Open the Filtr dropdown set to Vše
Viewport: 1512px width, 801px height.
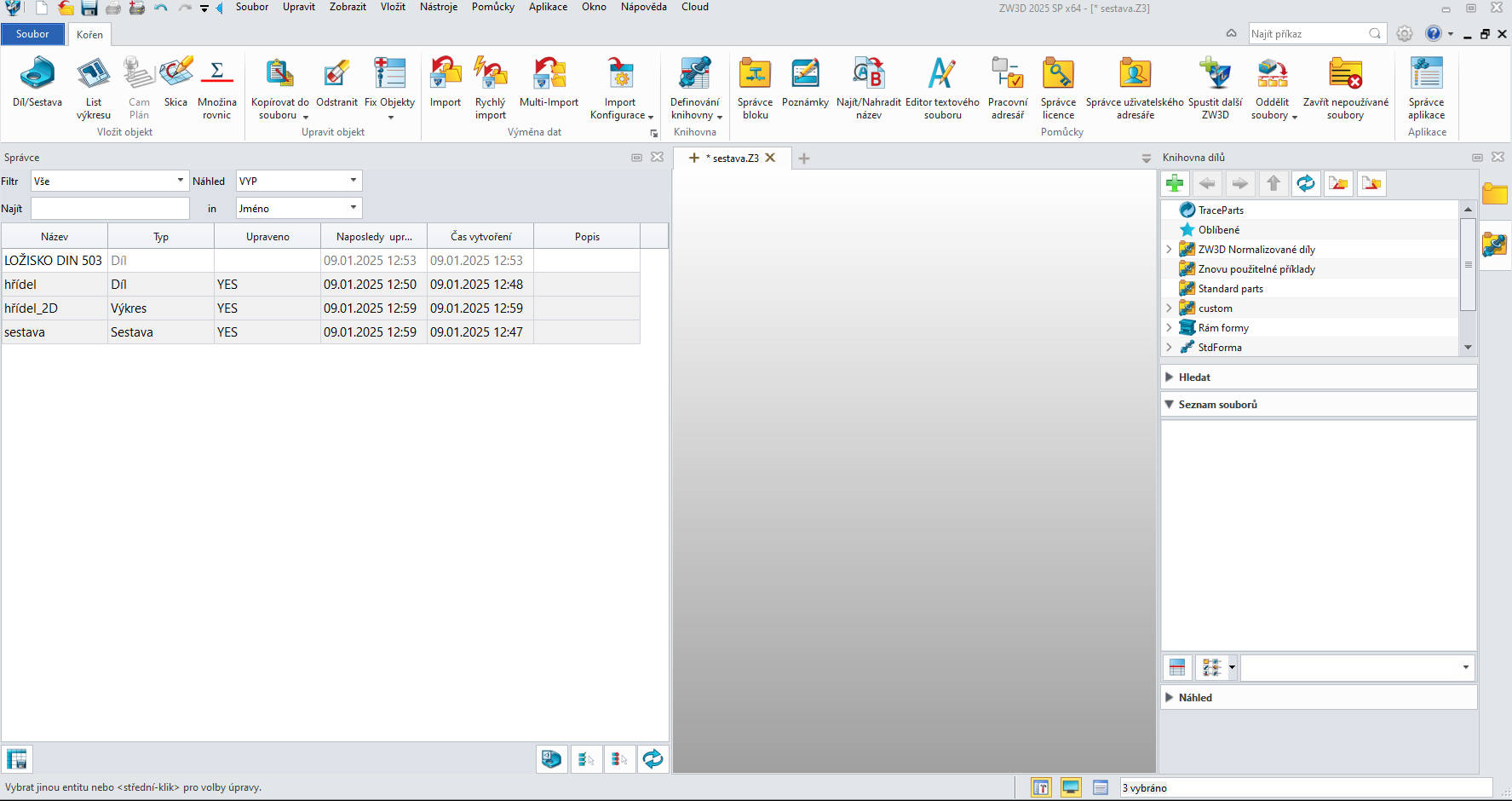click(x=109, y=181)
